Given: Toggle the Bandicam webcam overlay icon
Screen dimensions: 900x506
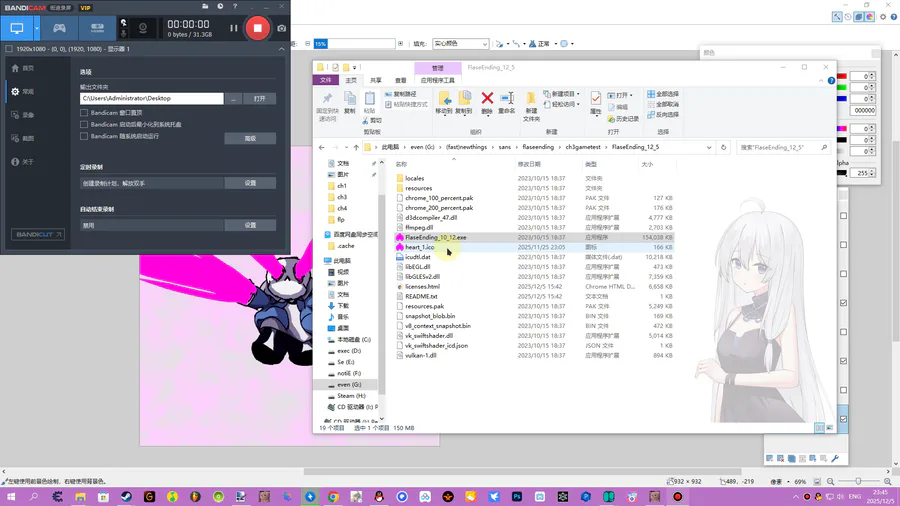Looking at the screenshot, I should click(143, 28).
